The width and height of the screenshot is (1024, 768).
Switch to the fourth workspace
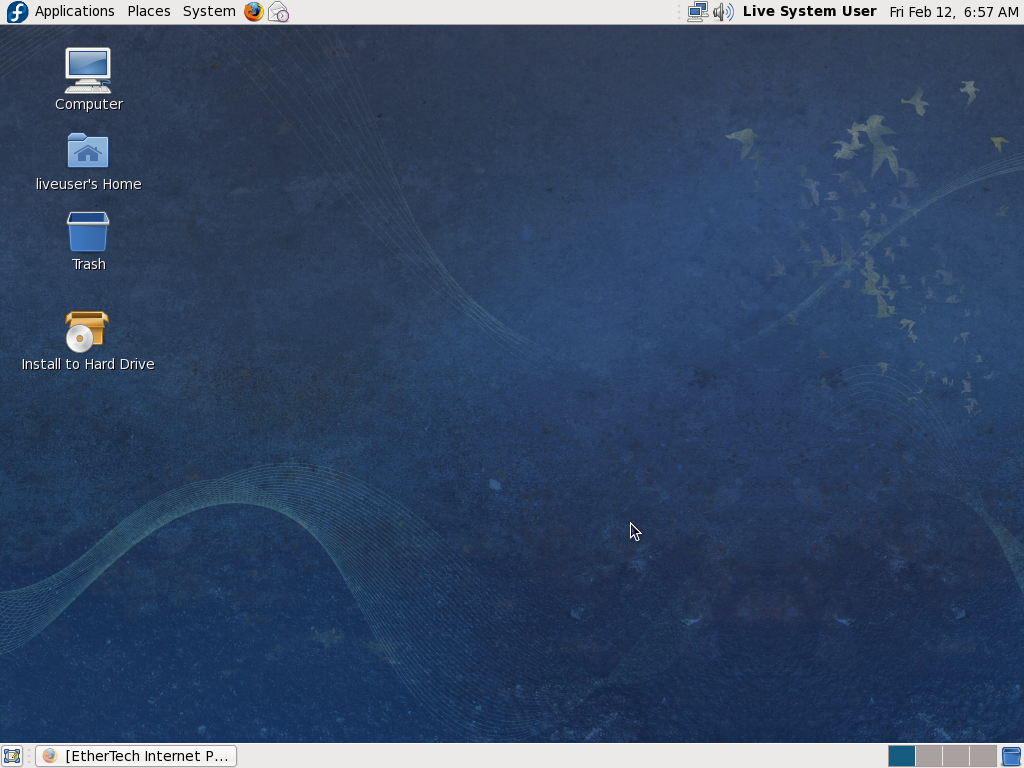[983, 756]
